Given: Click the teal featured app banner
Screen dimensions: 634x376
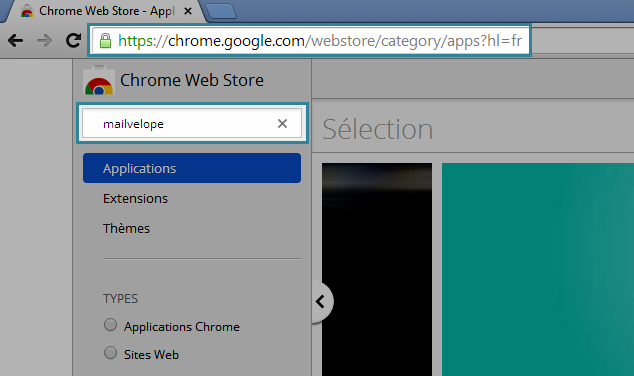Looking at the screenshot, I should coord(538,269).
